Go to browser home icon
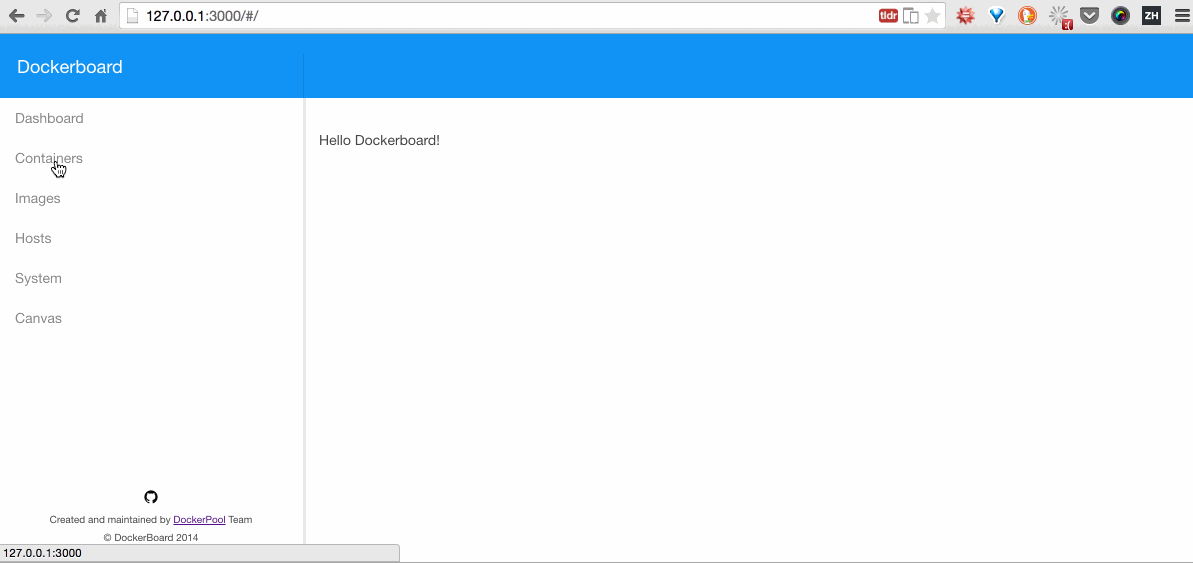This screenshot has height=563, width=1193. [100, 15]
